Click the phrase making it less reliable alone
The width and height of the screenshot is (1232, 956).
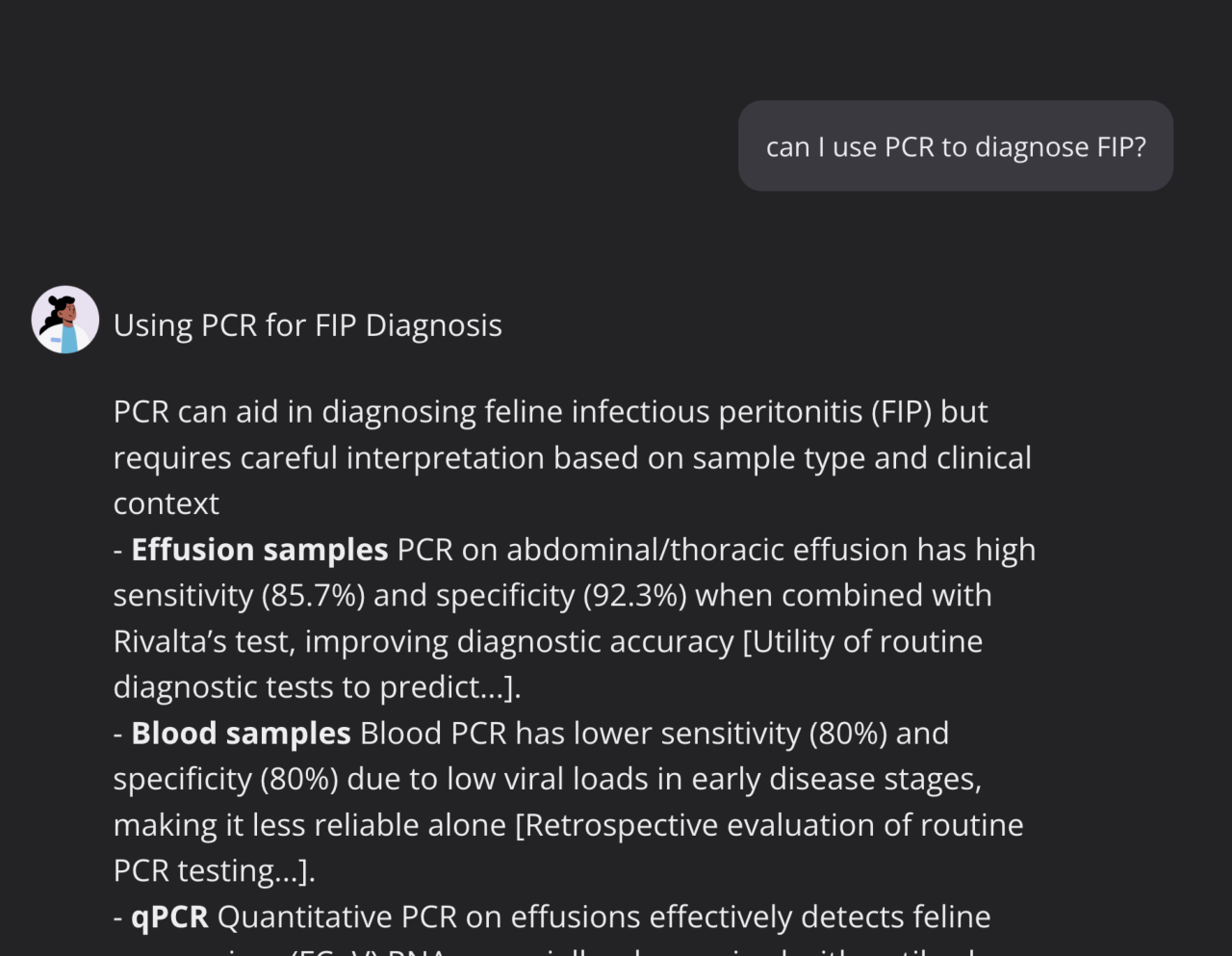[310, 825]
